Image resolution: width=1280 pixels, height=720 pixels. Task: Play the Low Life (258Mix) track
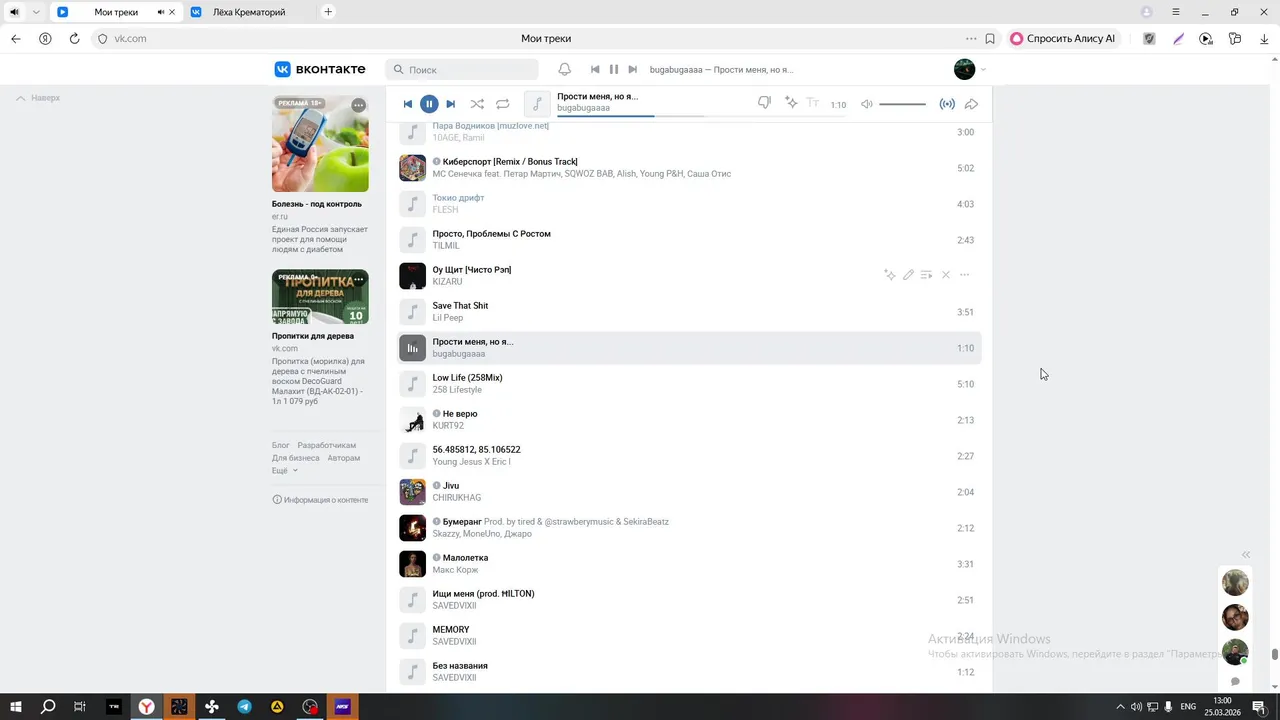tap(412, 384)
